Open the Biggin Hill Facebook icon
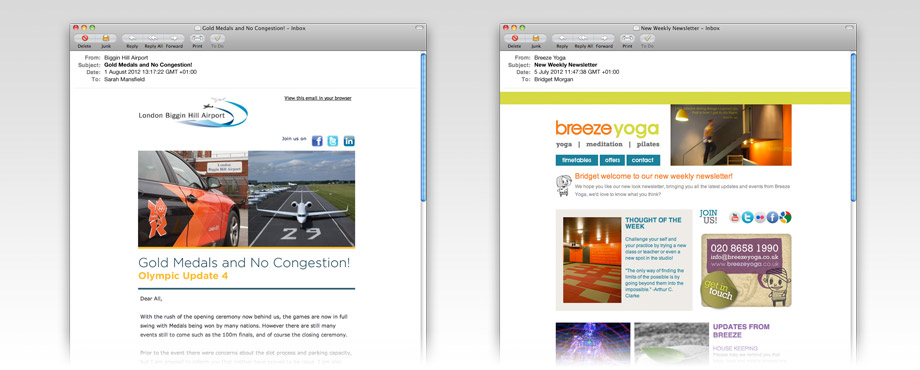 click(x=317, y=141)
